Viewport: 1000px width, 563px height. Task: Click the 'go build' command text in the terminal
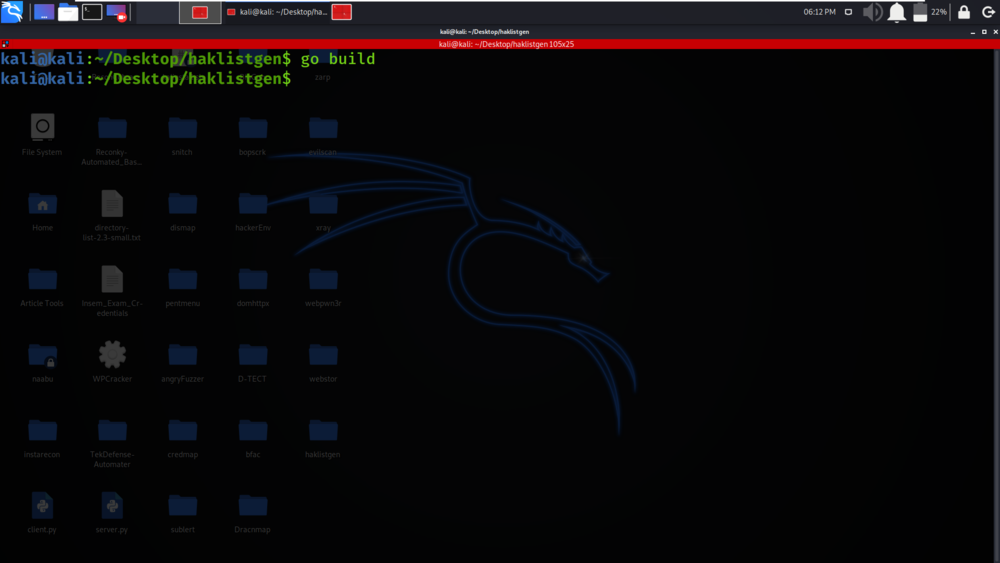tap(338, 59)
